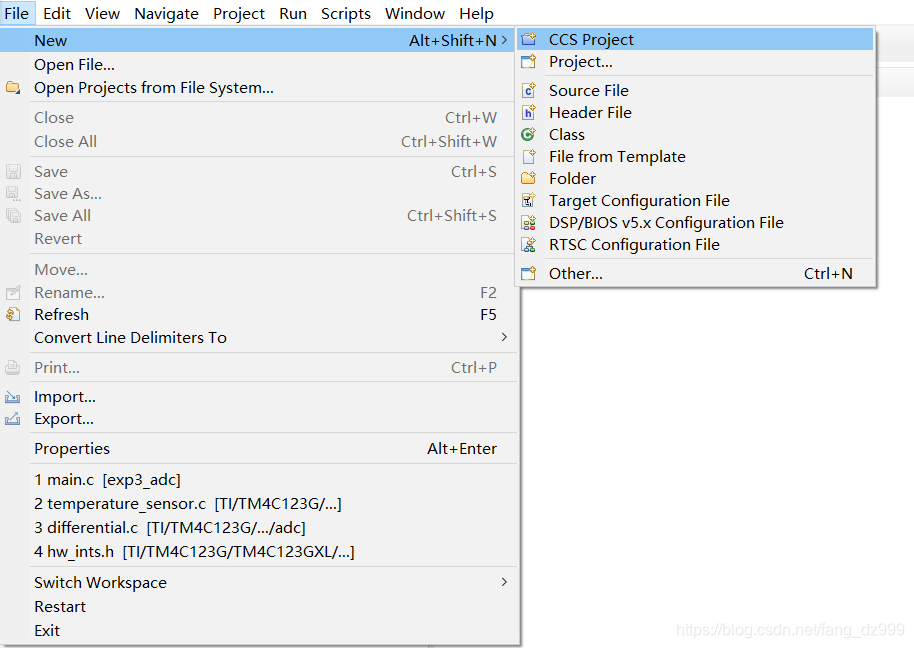Expand the New submenu arrow

(x=504, y=40)
